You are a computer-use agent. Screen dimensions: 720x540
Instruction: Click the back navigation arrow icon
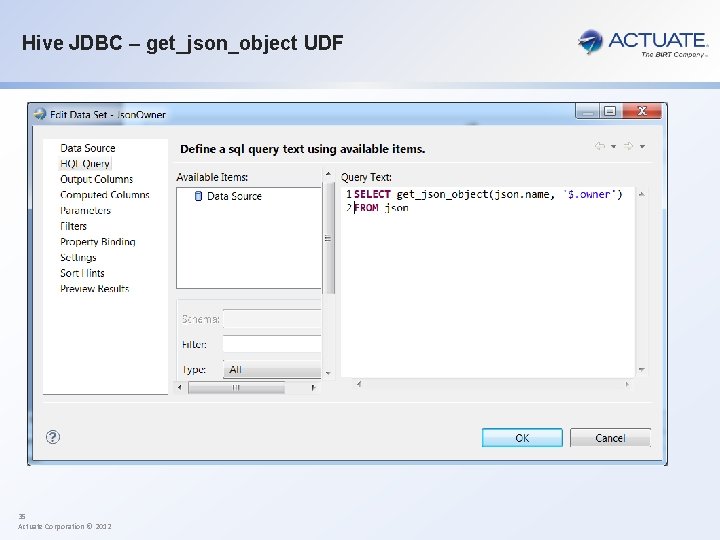click(600, 146)
